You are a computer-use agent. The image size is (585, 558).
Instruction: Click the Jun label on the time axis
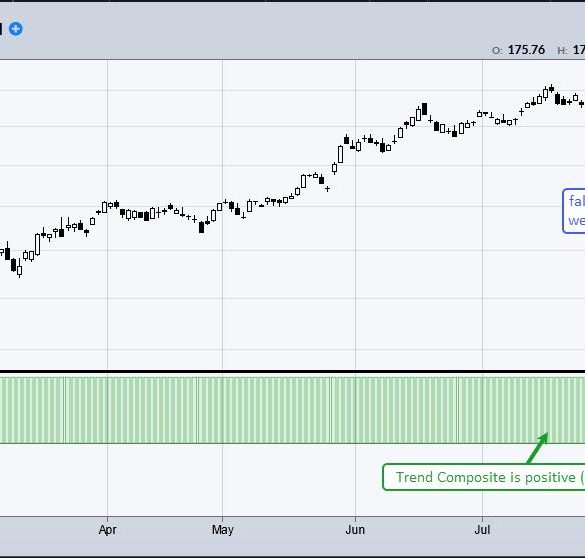click(x=355, y=530)
